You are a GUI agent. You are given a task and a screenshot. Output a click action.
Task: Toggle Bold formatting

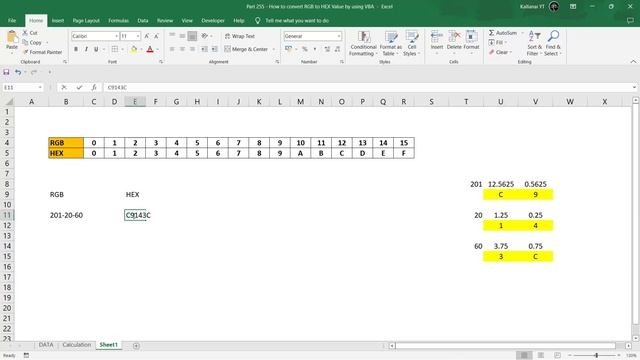[x=76, y=49]
